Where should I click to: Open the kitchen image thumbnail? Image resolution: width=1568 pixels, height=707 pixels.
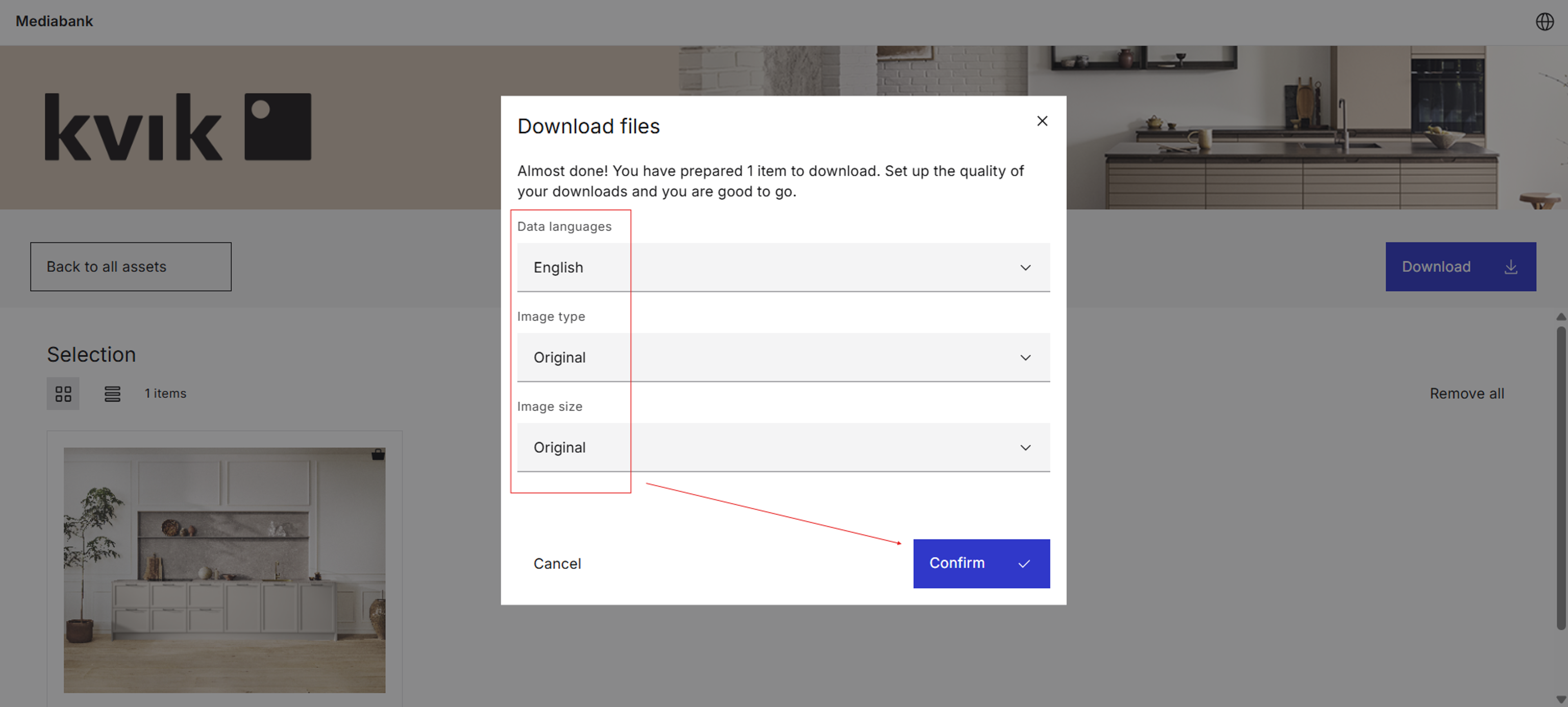[x=224, y=570]
